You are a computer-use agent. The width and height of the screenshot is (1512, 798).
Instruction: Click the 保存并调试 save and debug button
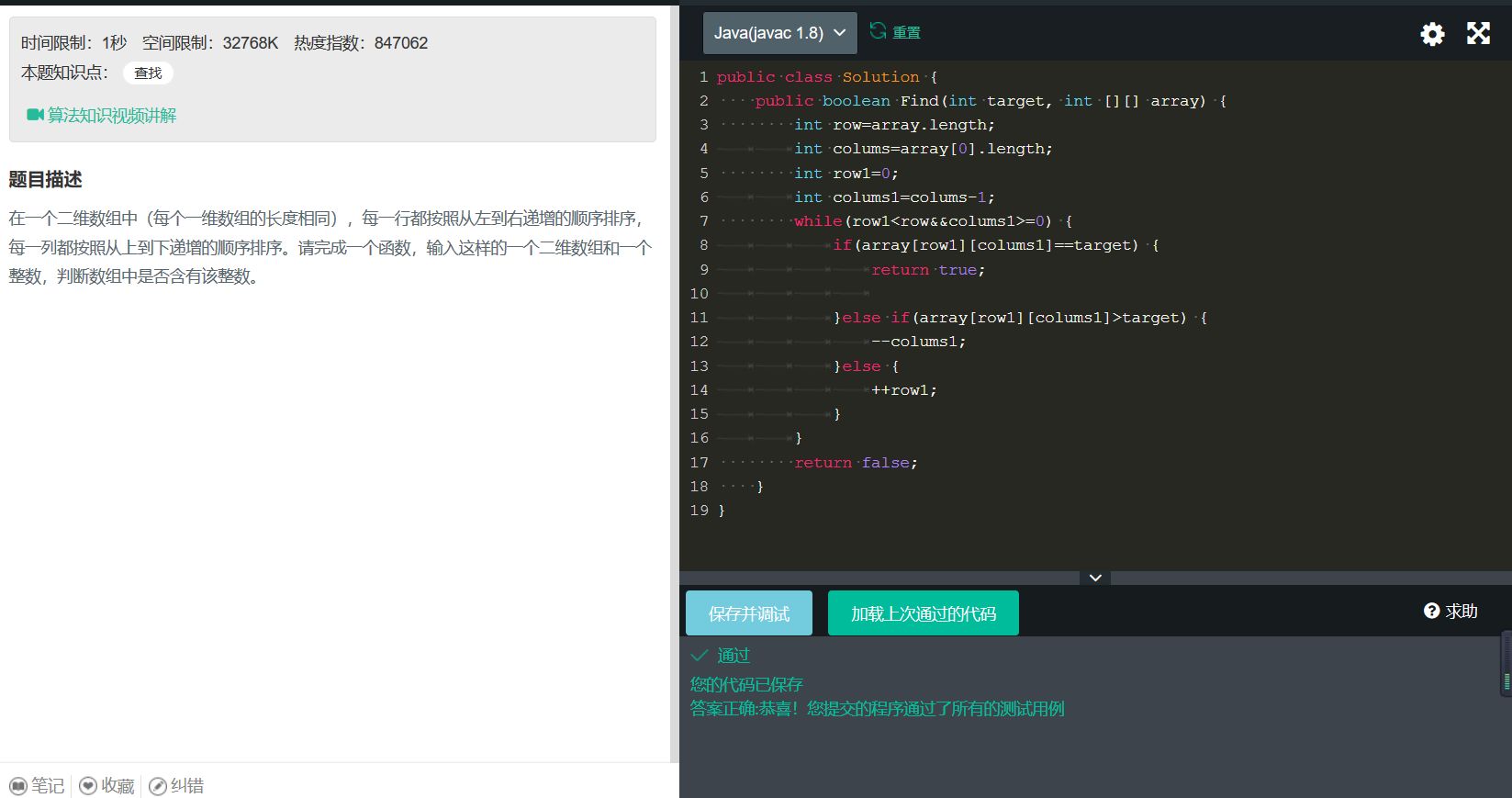[748, 613]
